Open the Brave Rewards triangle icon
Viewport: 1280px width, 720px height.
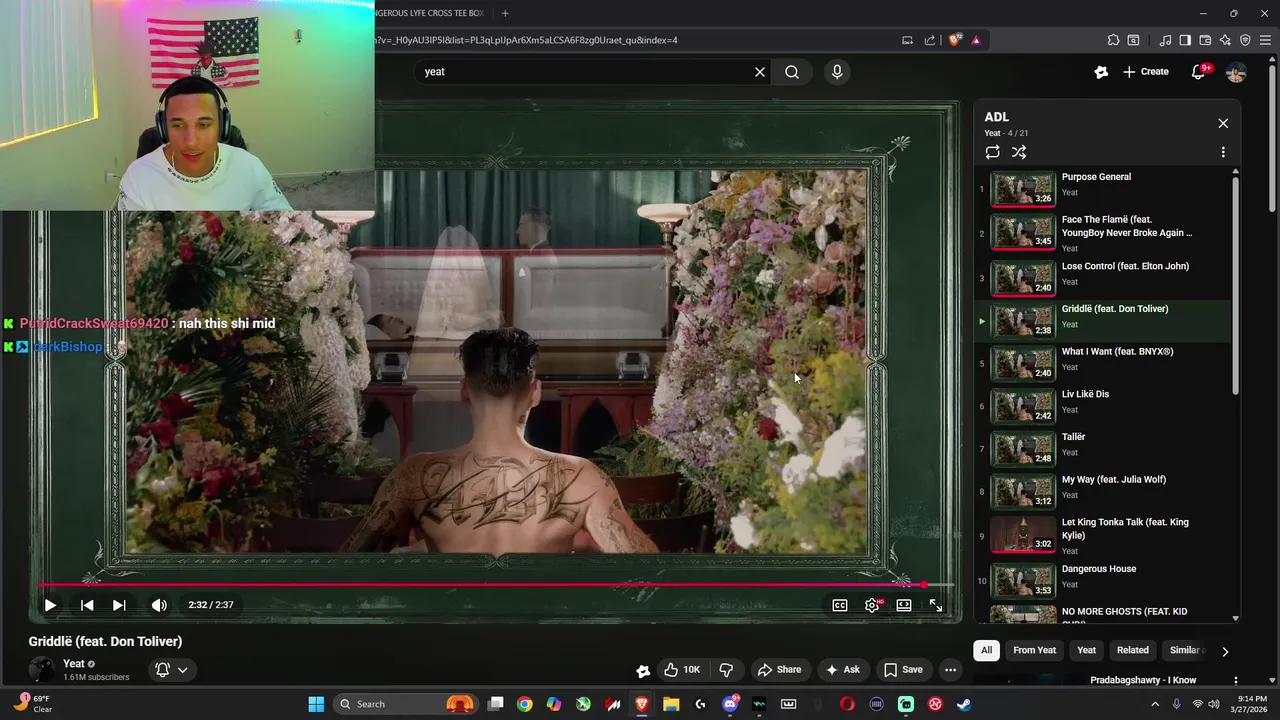tap(976, 40)
